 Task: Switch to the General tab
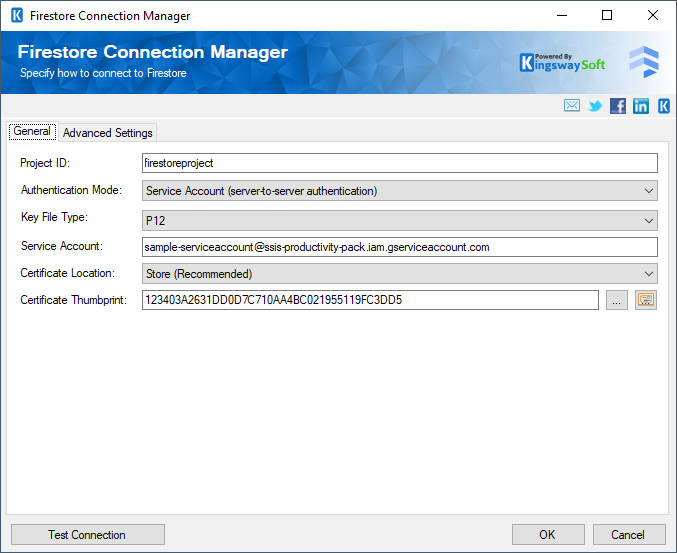[x=32, y=131]
